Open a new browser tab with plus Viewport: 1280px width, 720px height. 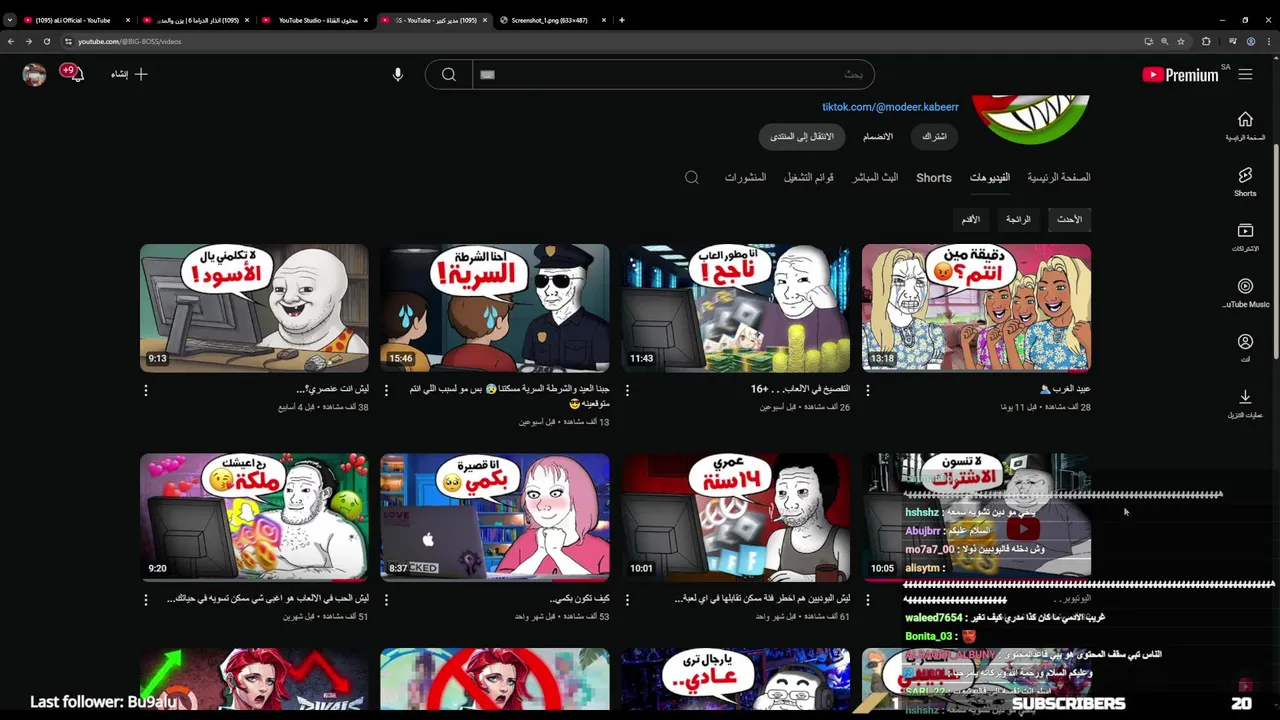(x=621, y=20)
